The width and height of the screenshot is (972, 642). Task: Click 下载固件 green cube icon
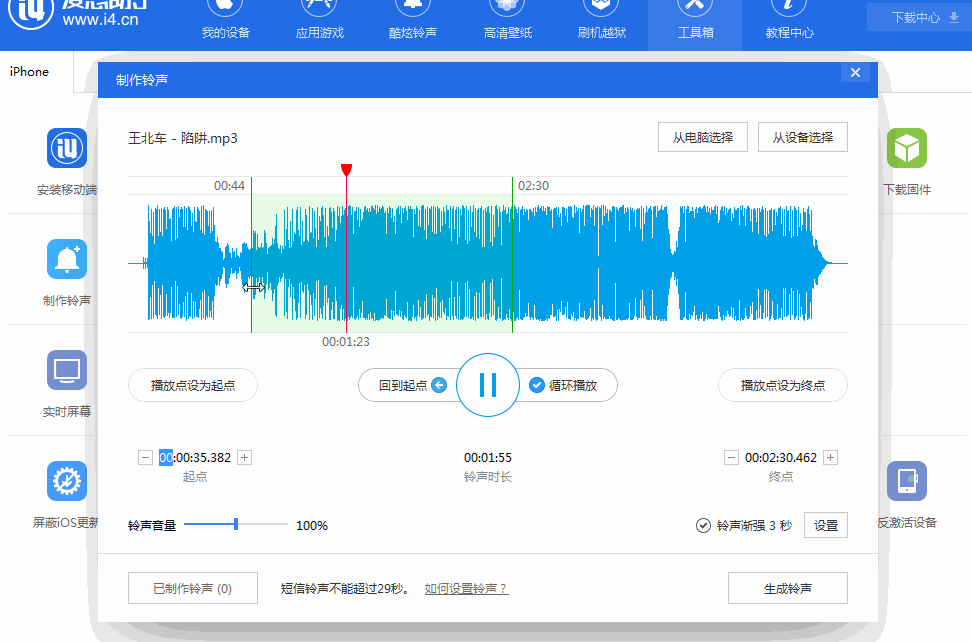point(907,148)
